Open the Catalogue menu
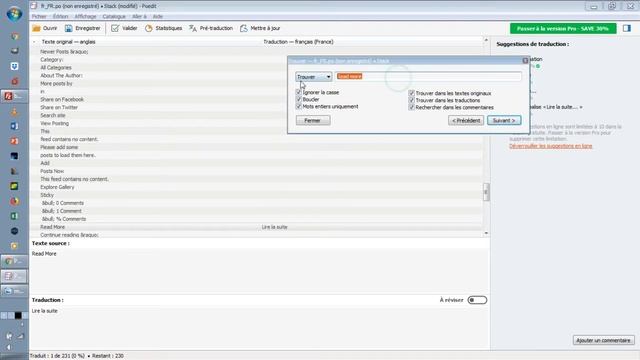Image resolution: width=640 pixels, height=360 pixels. click(114, 16)
